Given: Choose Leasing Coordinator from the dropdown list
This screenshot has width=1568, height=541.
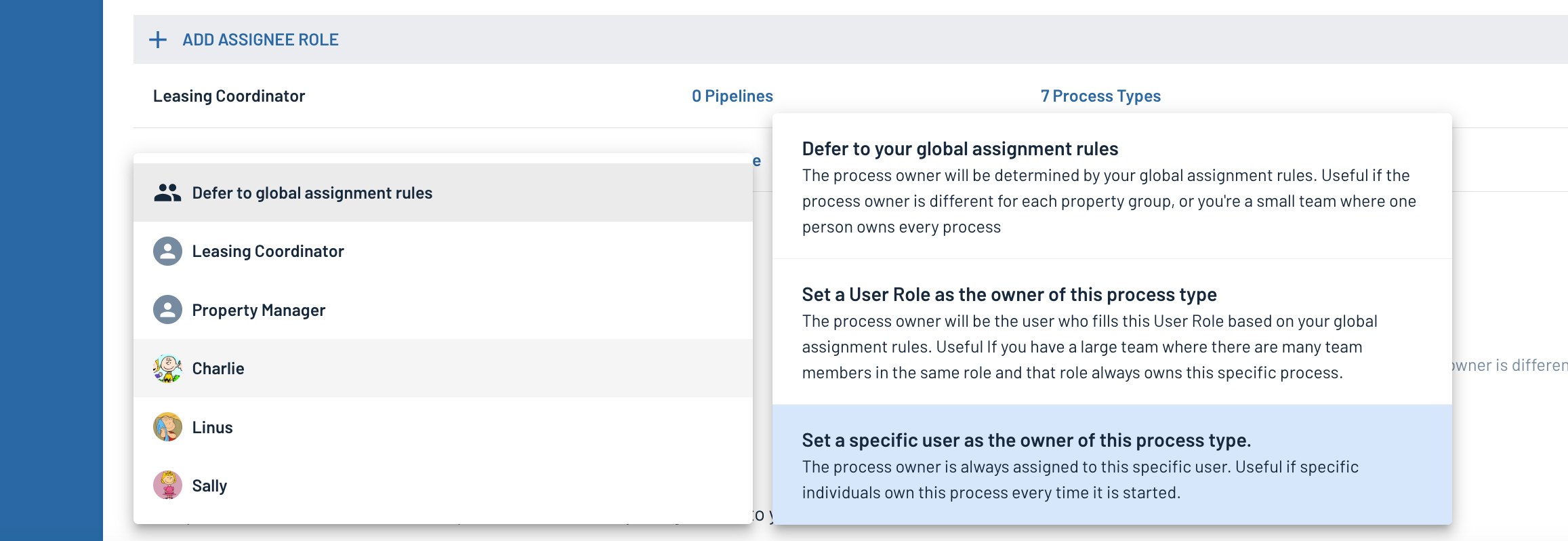Looking at the screenshot, I should (x=443, y=252).
